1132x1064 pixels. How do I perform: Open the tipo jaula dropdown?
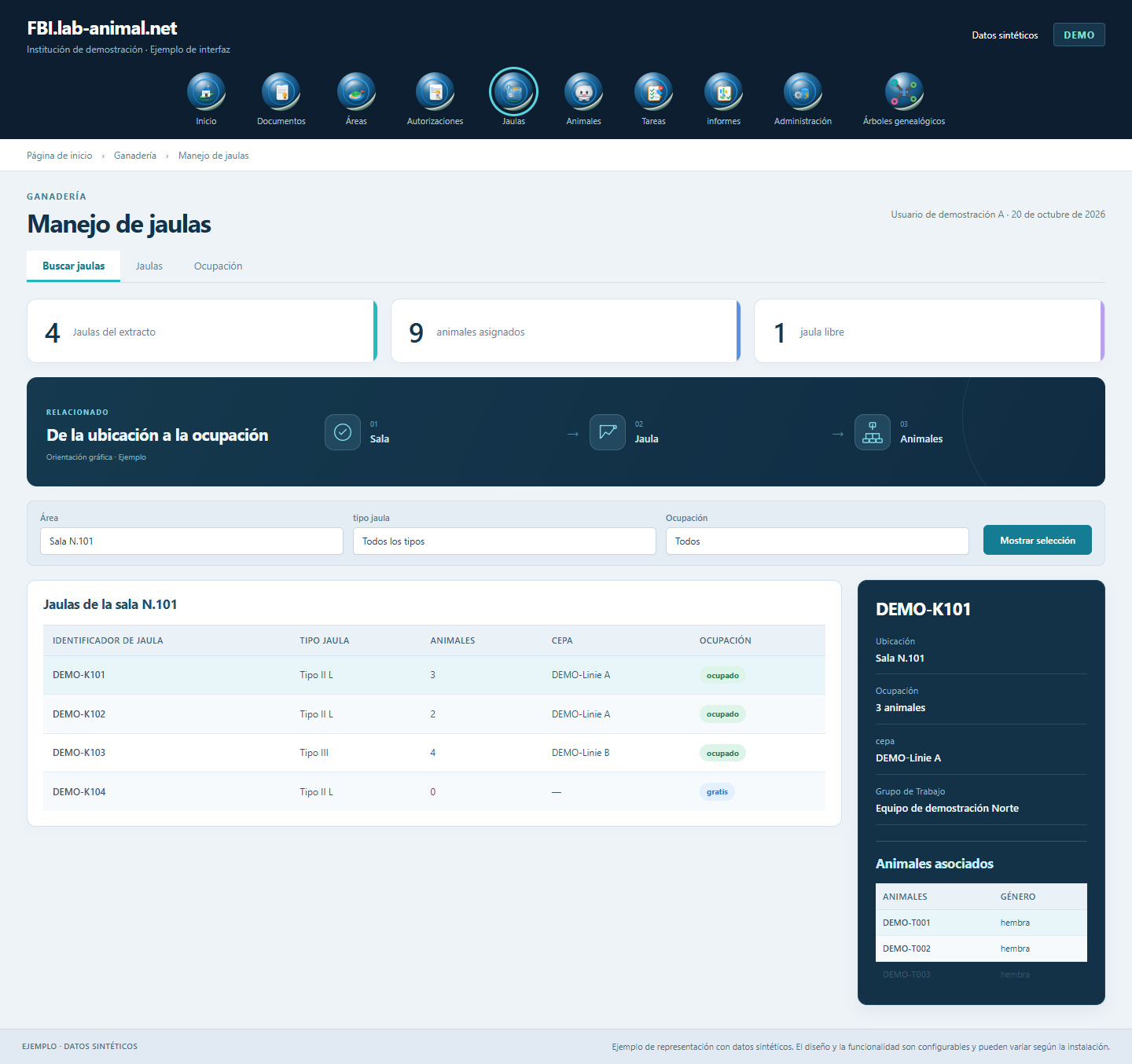coord(505,541)
